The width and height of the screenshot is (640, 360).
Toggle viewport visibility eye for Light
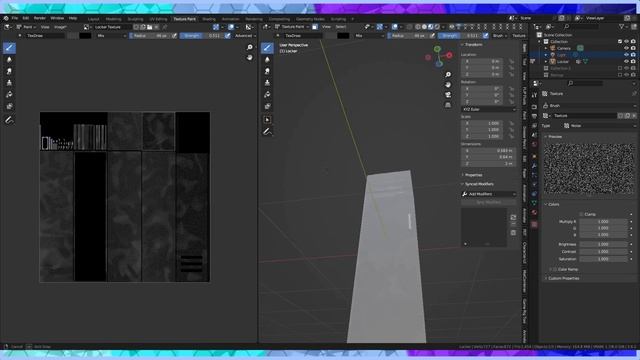[627, 55]
